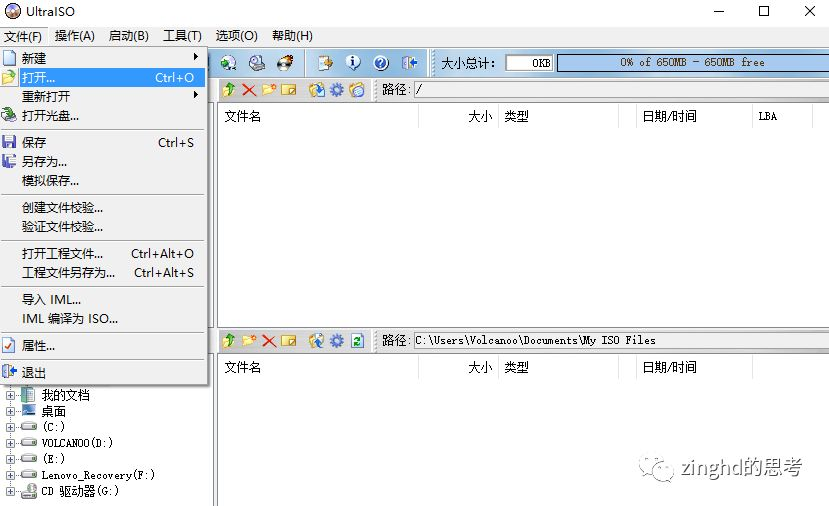Screen dimensions: 829x506
Task: Sort image pane by 大小 column
Action: pos(458,116)
